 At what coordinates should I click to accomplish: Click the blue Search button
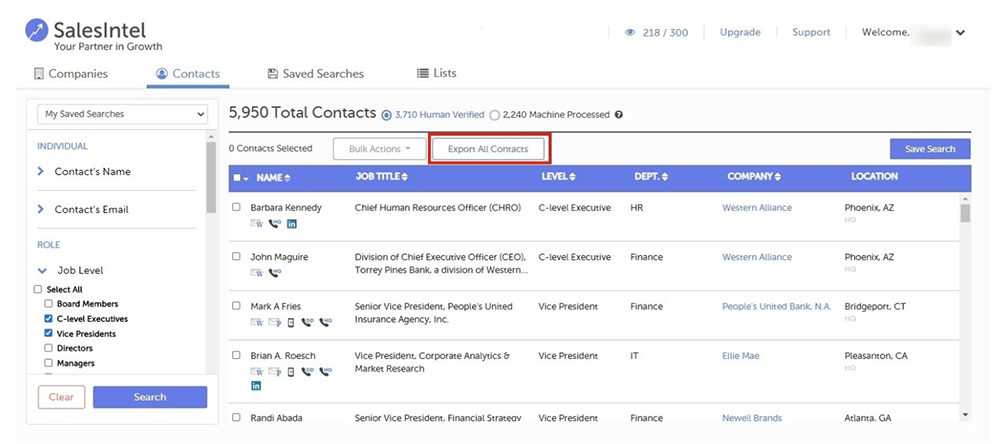coord(150,397)
